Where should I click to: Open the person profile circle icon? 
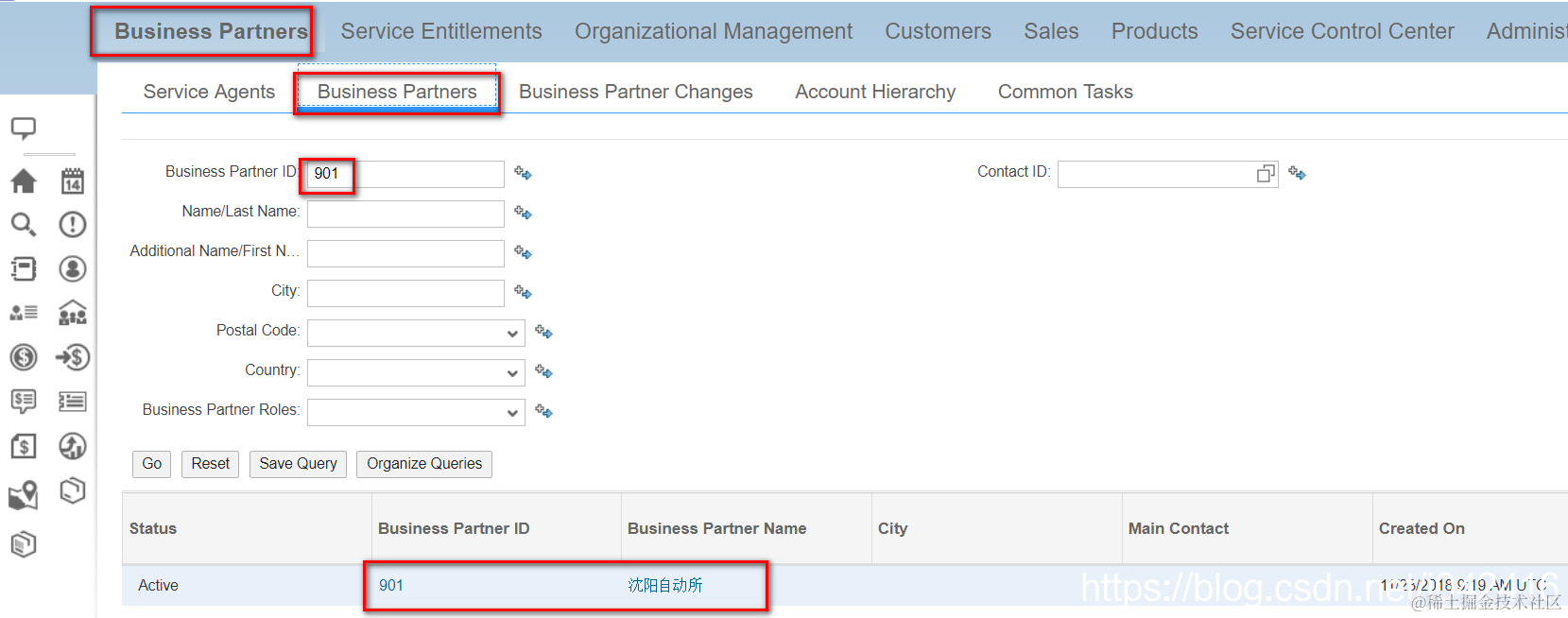tap(73, 268)
